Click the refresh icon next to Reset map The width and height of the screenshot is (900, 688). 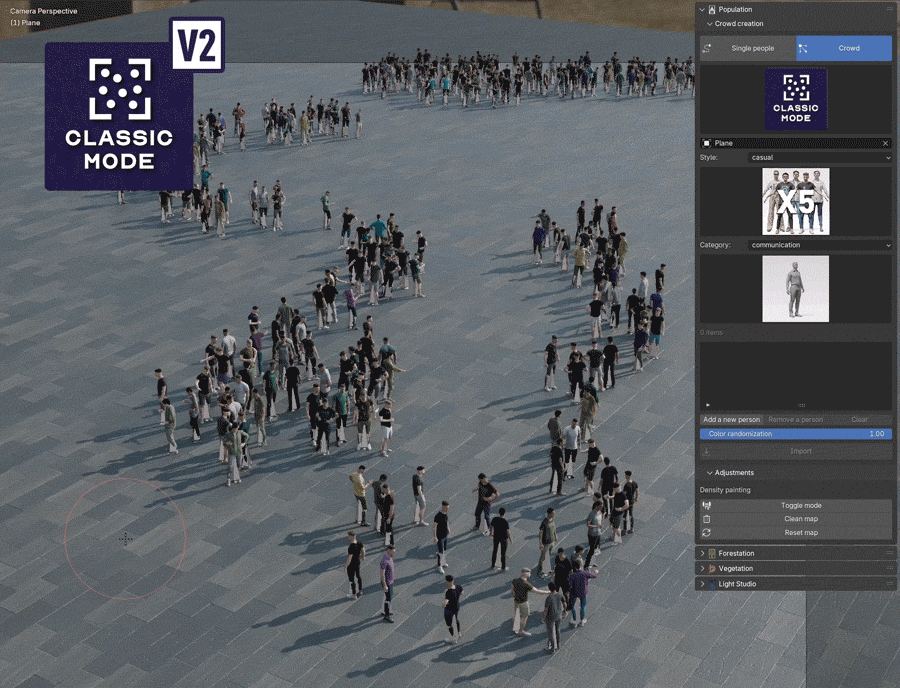706,533
